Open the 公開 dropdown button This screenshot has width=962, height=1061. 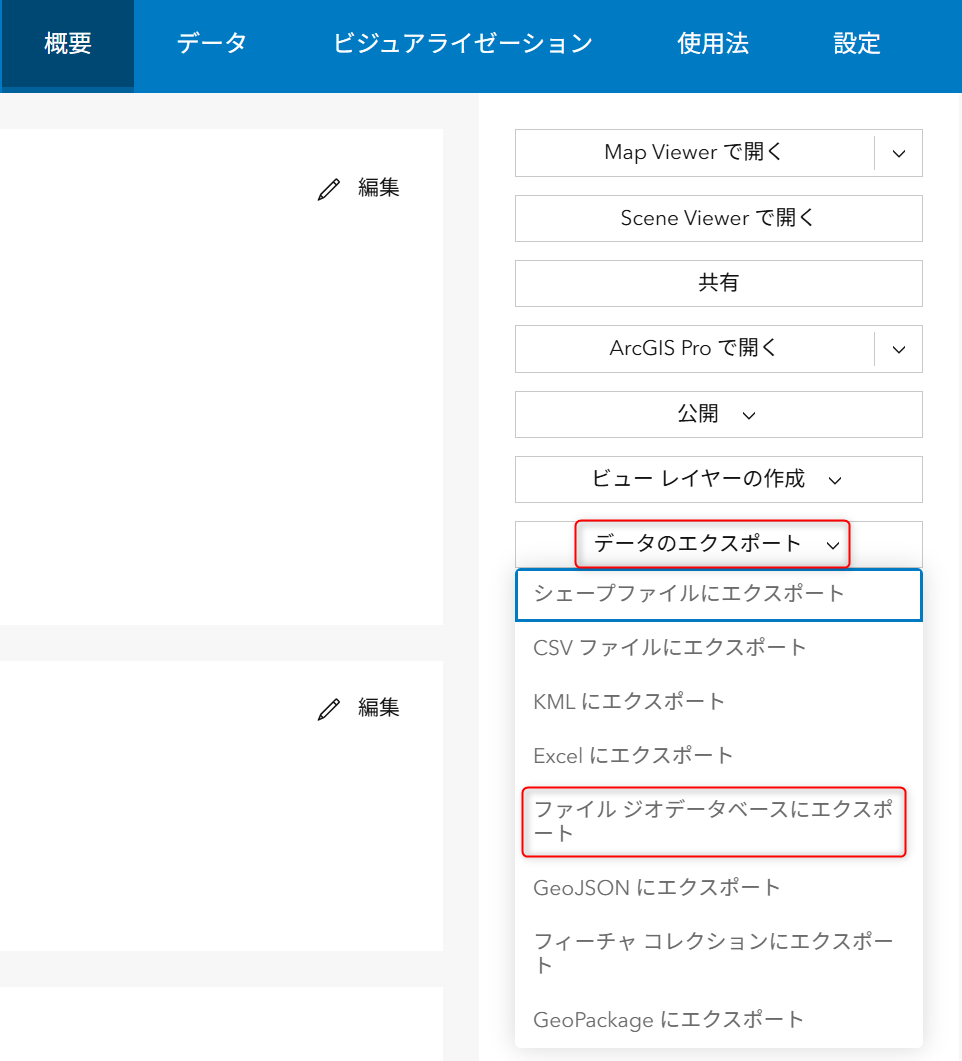point(717,414)
